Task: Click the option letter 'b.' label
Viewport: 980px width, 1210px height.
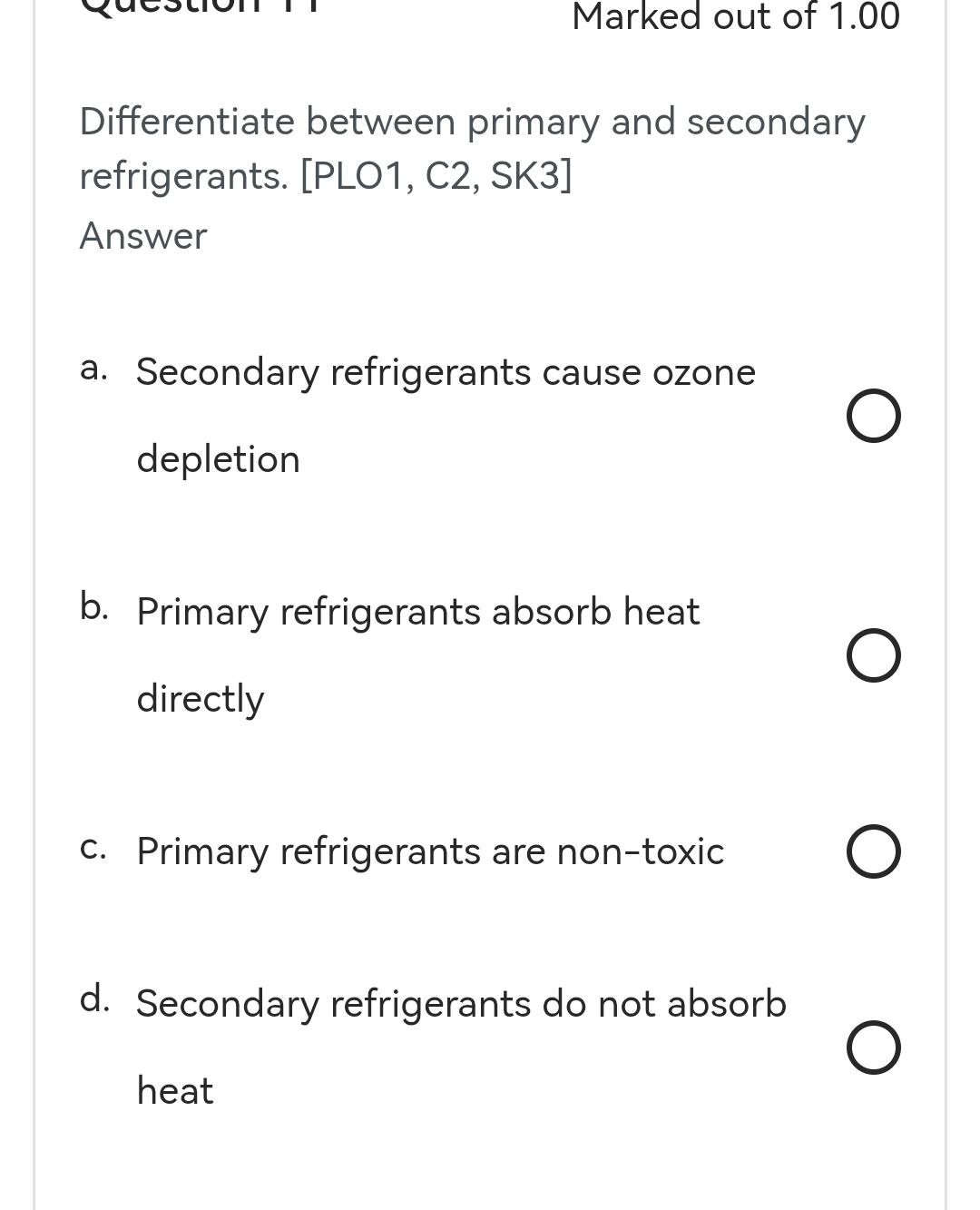Action: (x=93, y=607)
